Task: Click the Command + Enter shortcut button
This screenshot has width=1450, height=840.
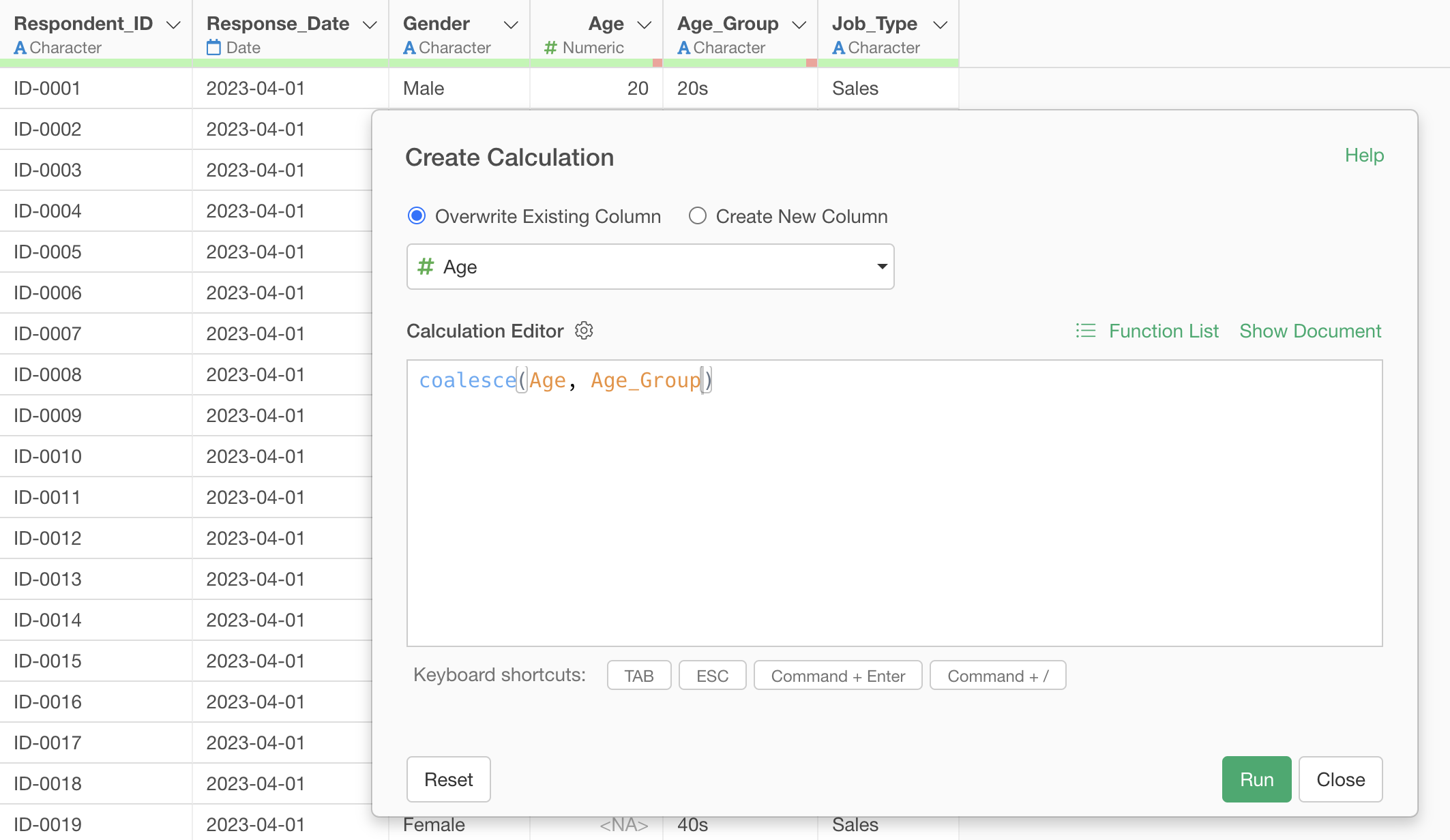Action: [838, 676]
